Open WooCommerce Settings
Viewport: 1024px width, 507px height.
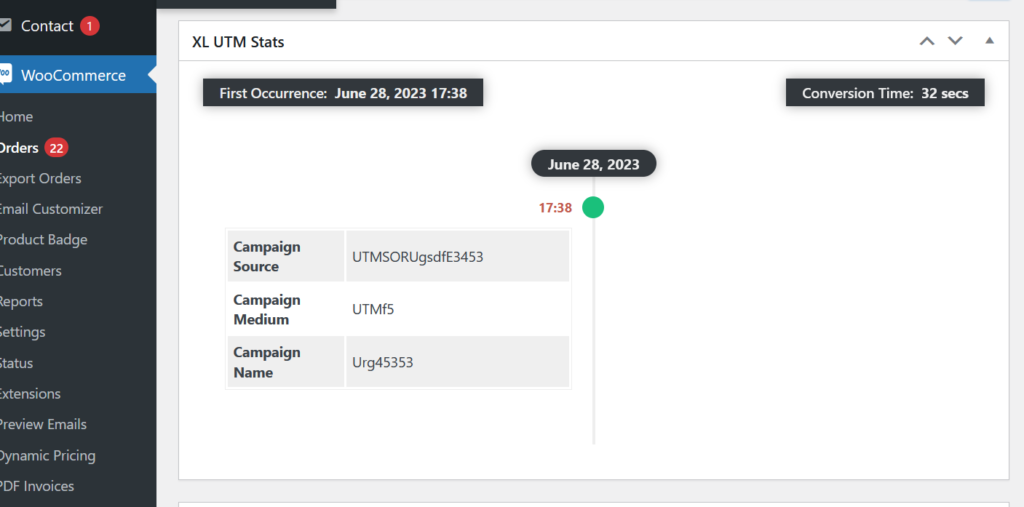tap(22, 332)
